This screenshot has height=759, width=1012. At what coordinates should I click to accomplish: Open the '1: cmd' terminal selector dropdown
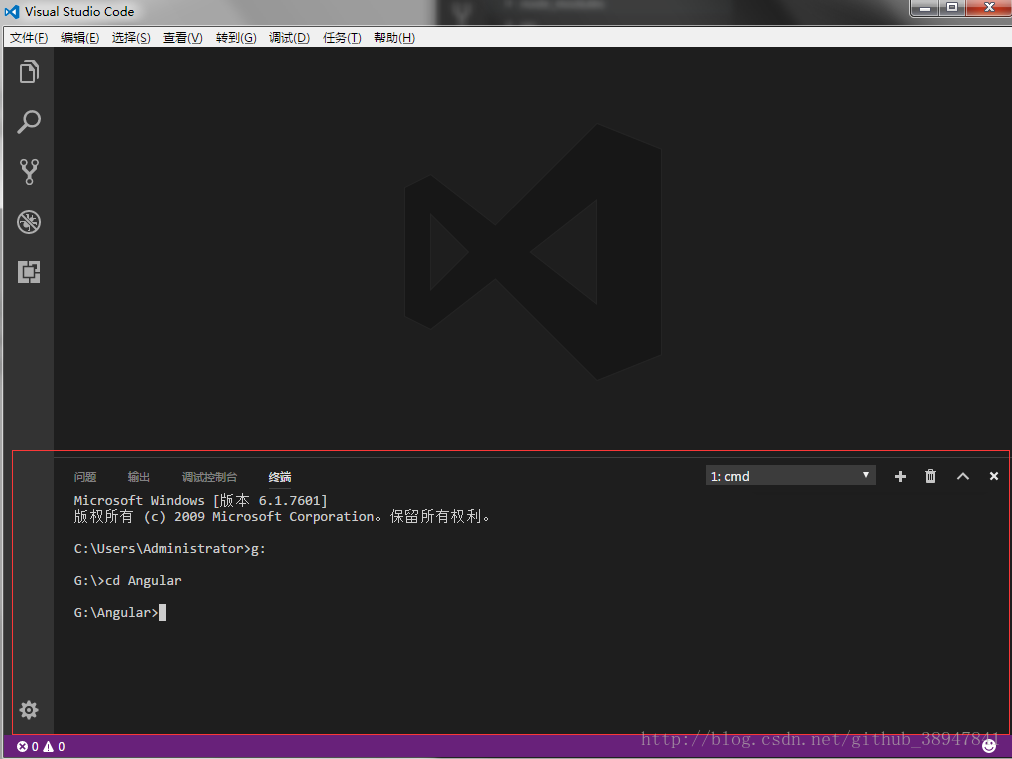click(790, 476)
